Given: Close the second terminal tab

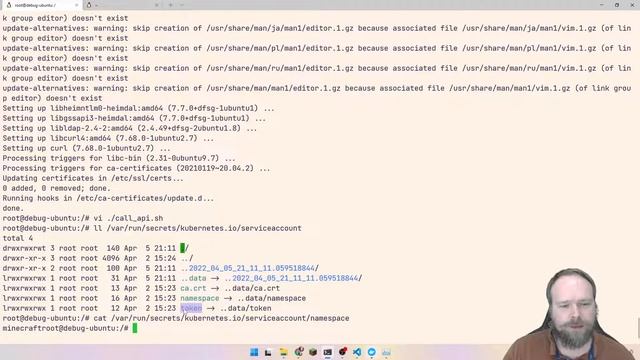Looking at the screenshot, I should tap(157, 5).
